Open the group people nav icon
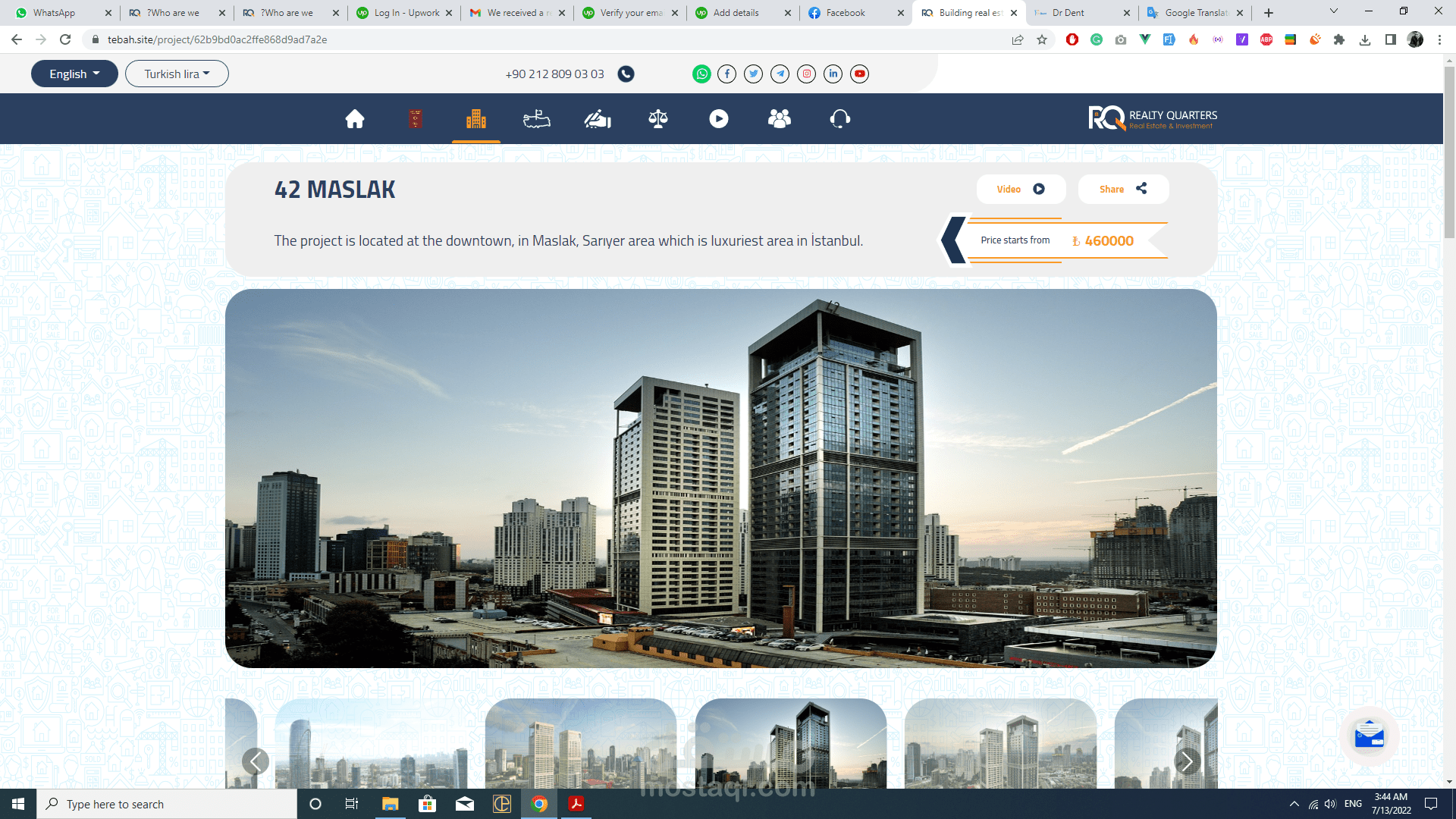Screen dimensions: 1456x819 point(779,119)
